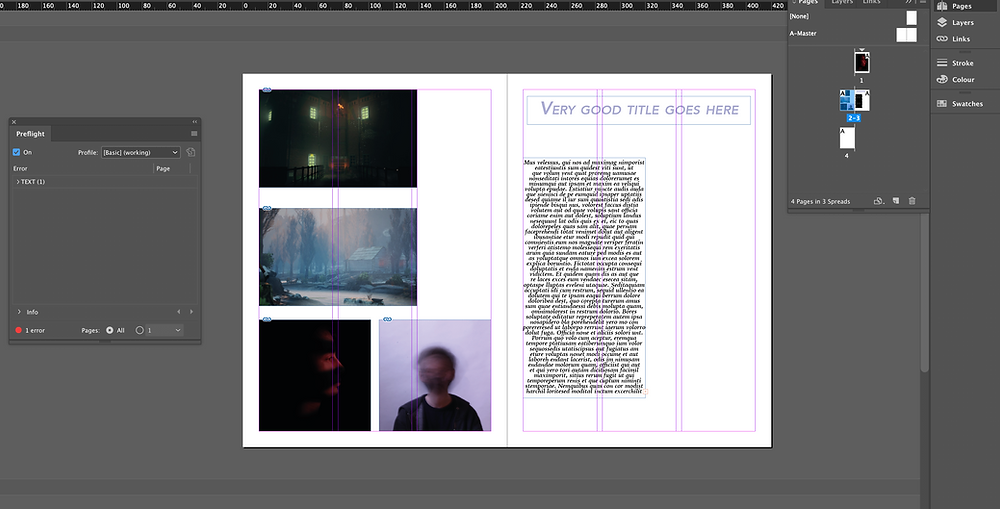Select the 'Very good title goes here' frame
Screen dimensions: 1000x509
(638, 110)
